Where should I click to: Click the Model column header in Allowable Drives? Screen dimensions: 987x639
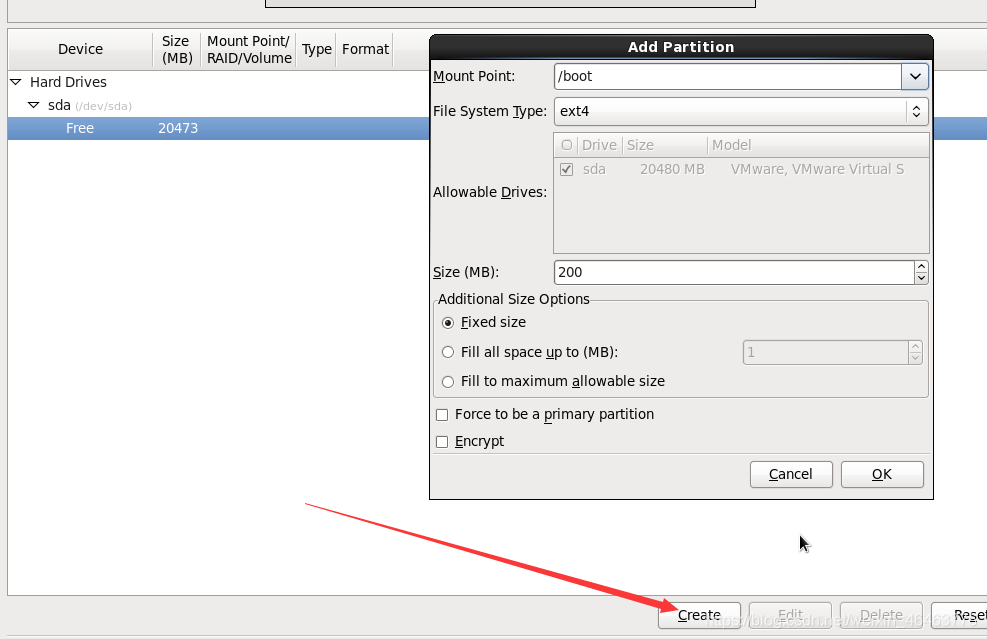coord(818,145)
